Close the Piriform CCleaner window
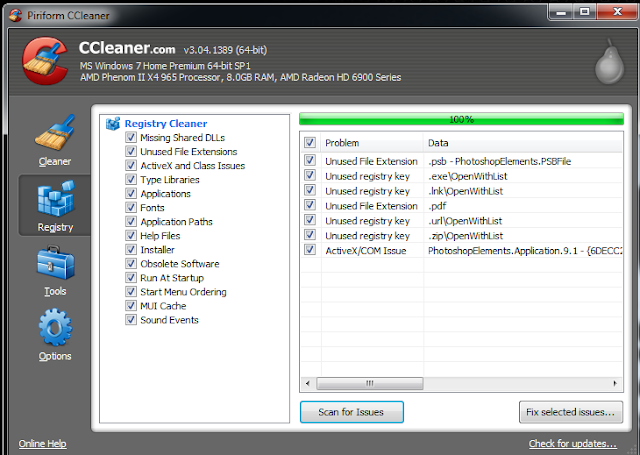640x455 pixels. click(618, 12)
